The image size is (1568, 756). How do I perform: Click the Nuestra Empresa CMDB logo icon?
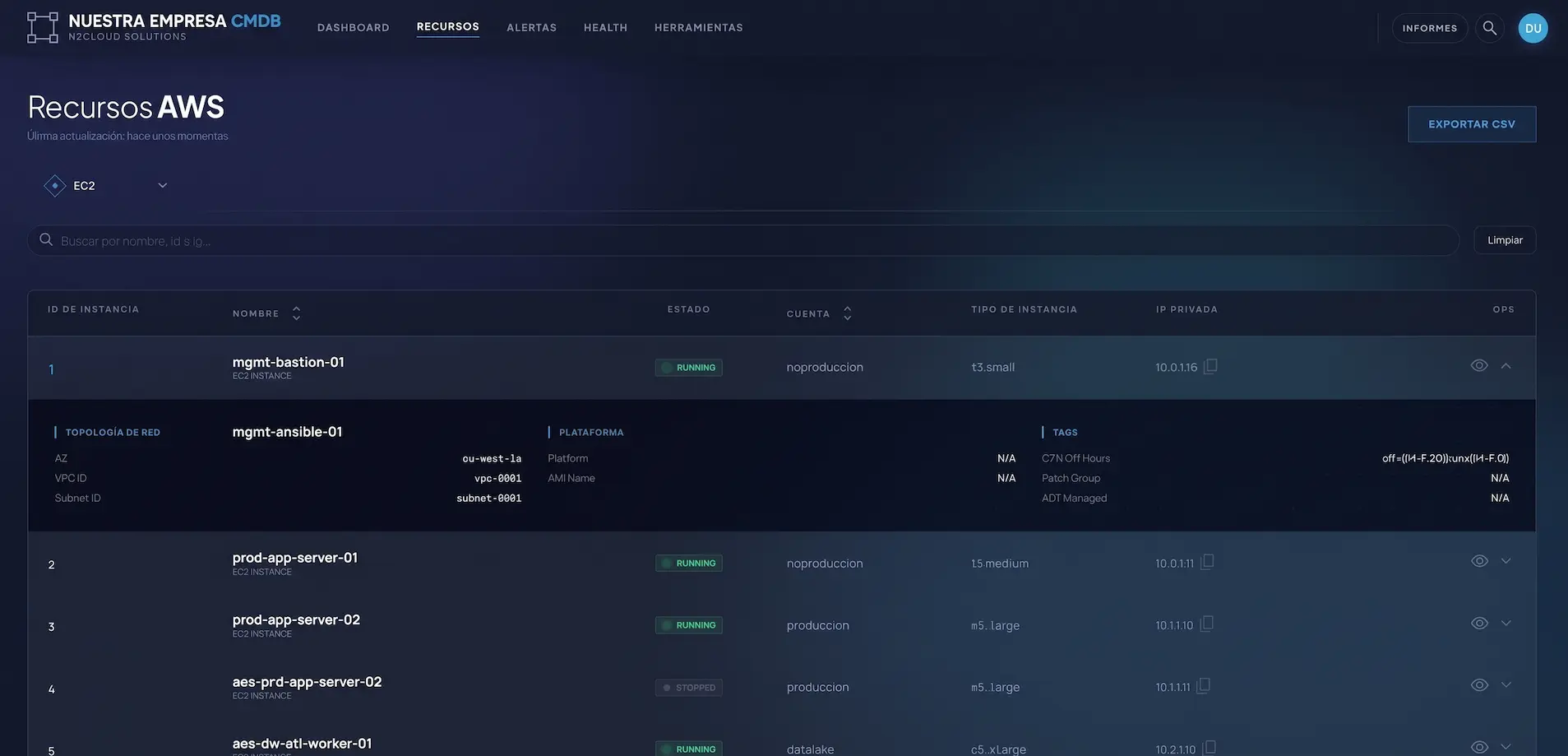coord(43,28)
